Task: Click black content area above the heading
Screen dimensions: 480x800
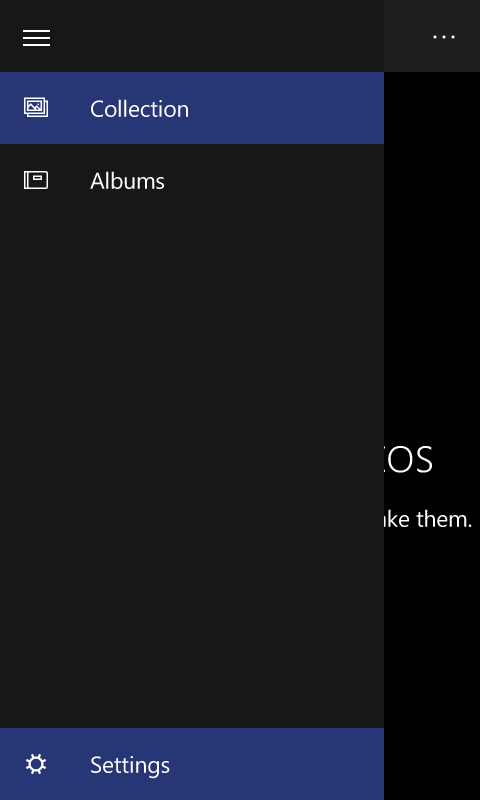Action: tap(432, 255)
